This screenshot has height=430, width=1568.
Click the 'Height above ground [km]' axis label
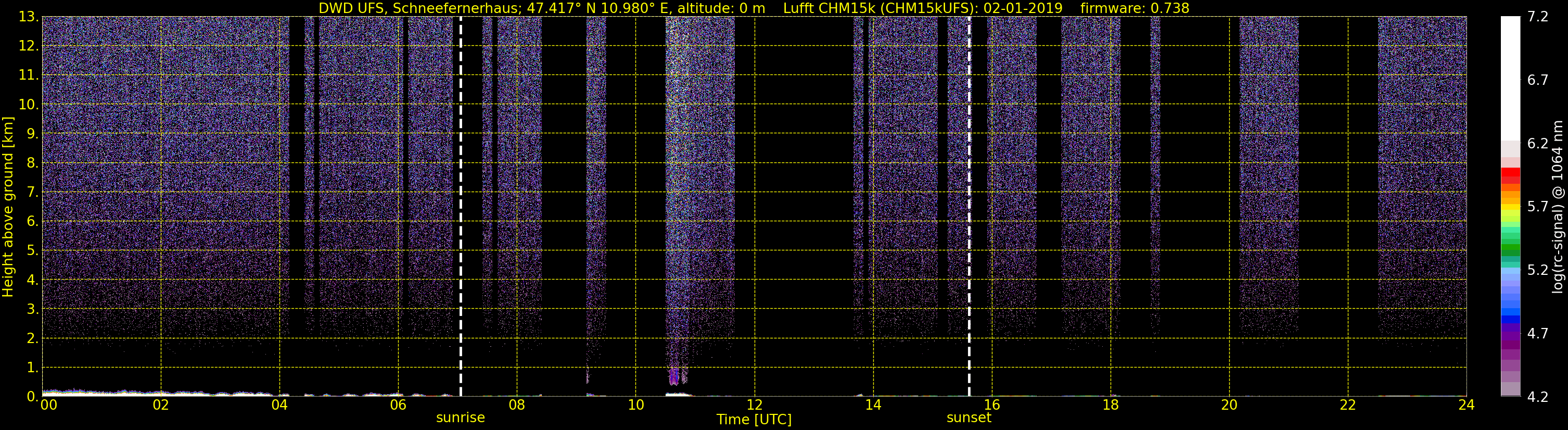coord(8,207)
